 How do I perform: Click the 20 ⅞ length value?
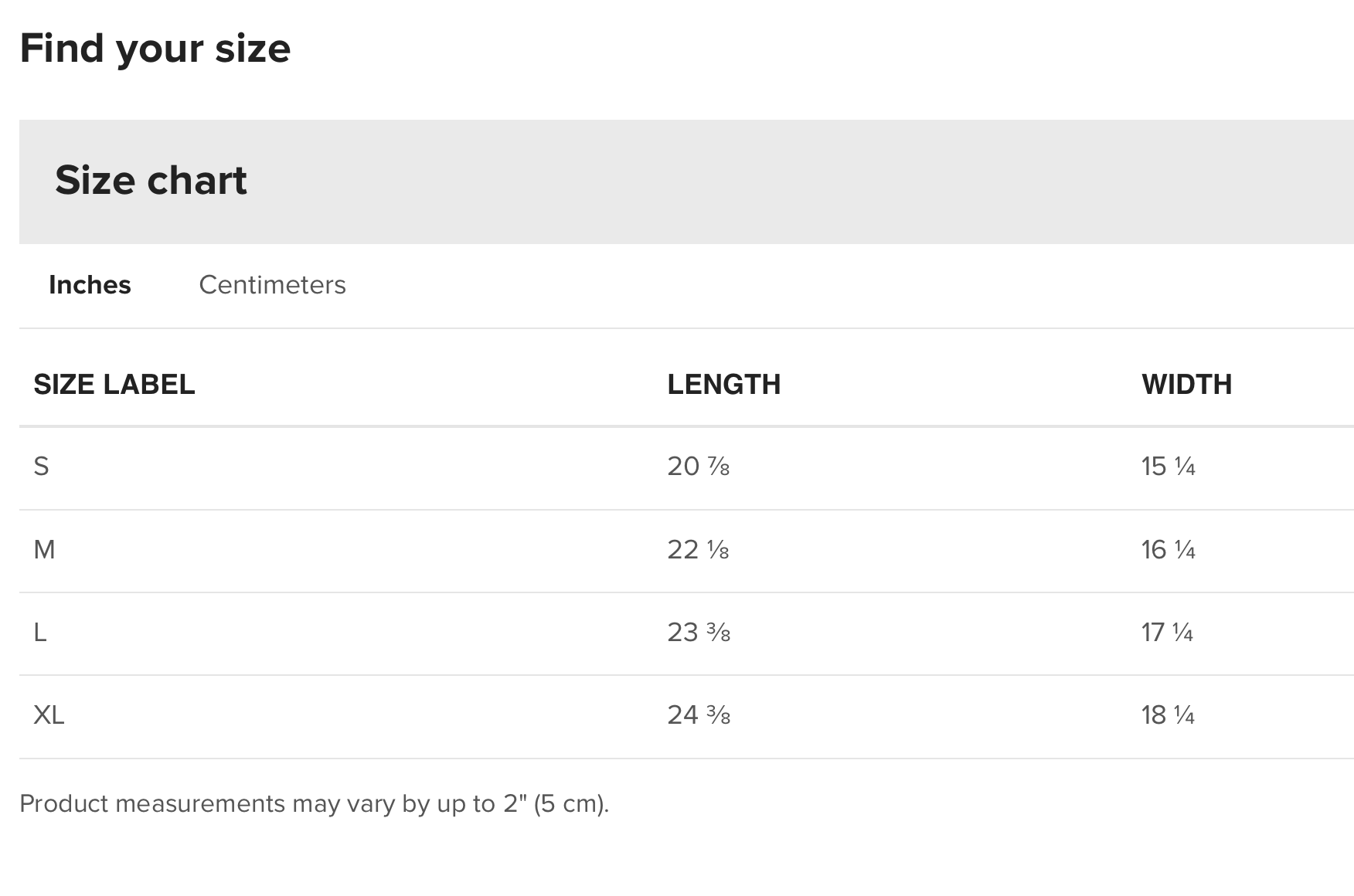699,467
